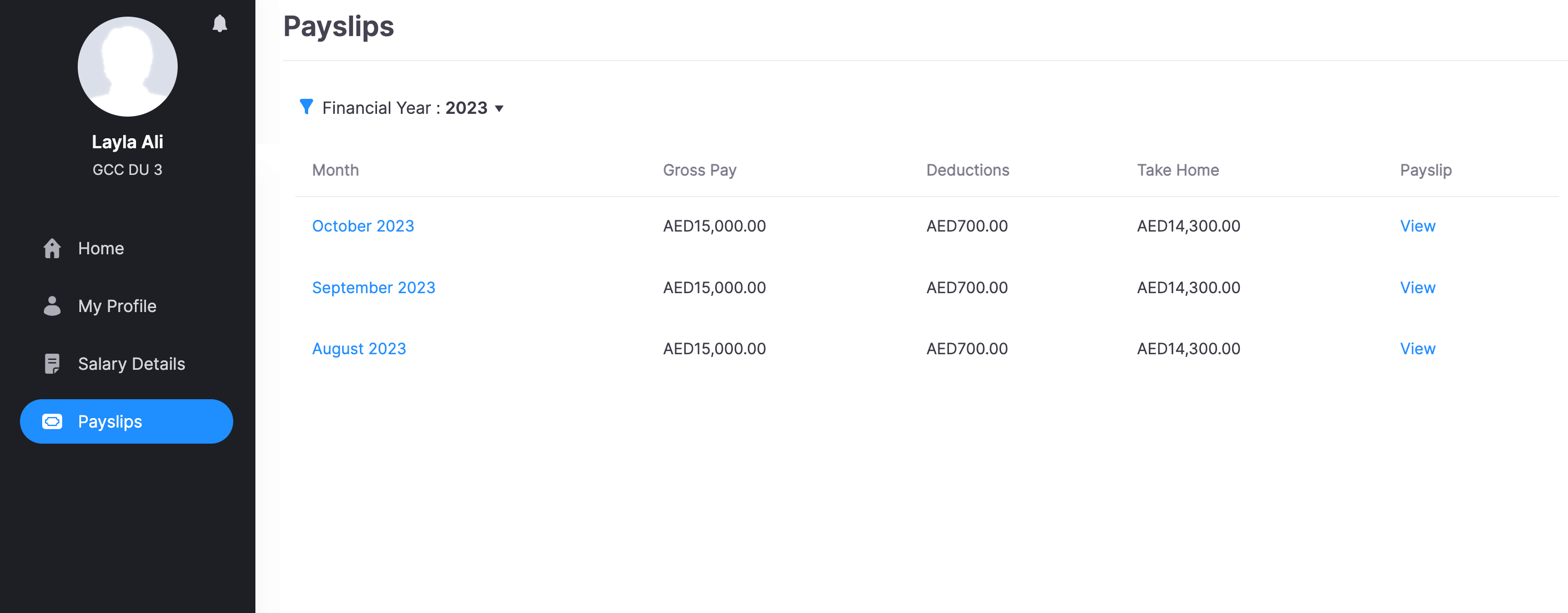Open the October 2023 payslip link

(x=363, y=226)
